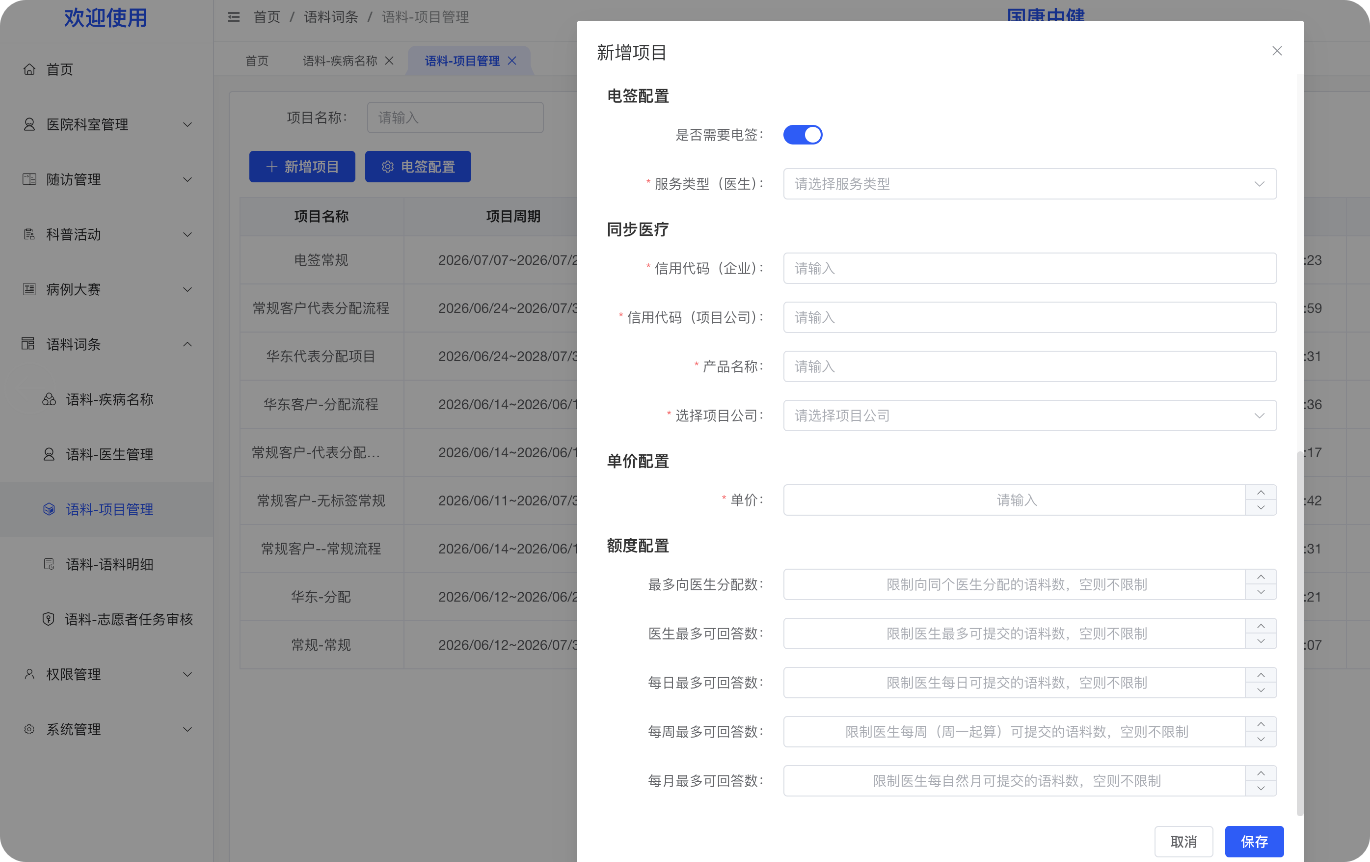This screenshot has width=1370, height=862.
Task: Click the 语料-志愿者任务审核 shield icon
Action: click(x=48, y=620)
